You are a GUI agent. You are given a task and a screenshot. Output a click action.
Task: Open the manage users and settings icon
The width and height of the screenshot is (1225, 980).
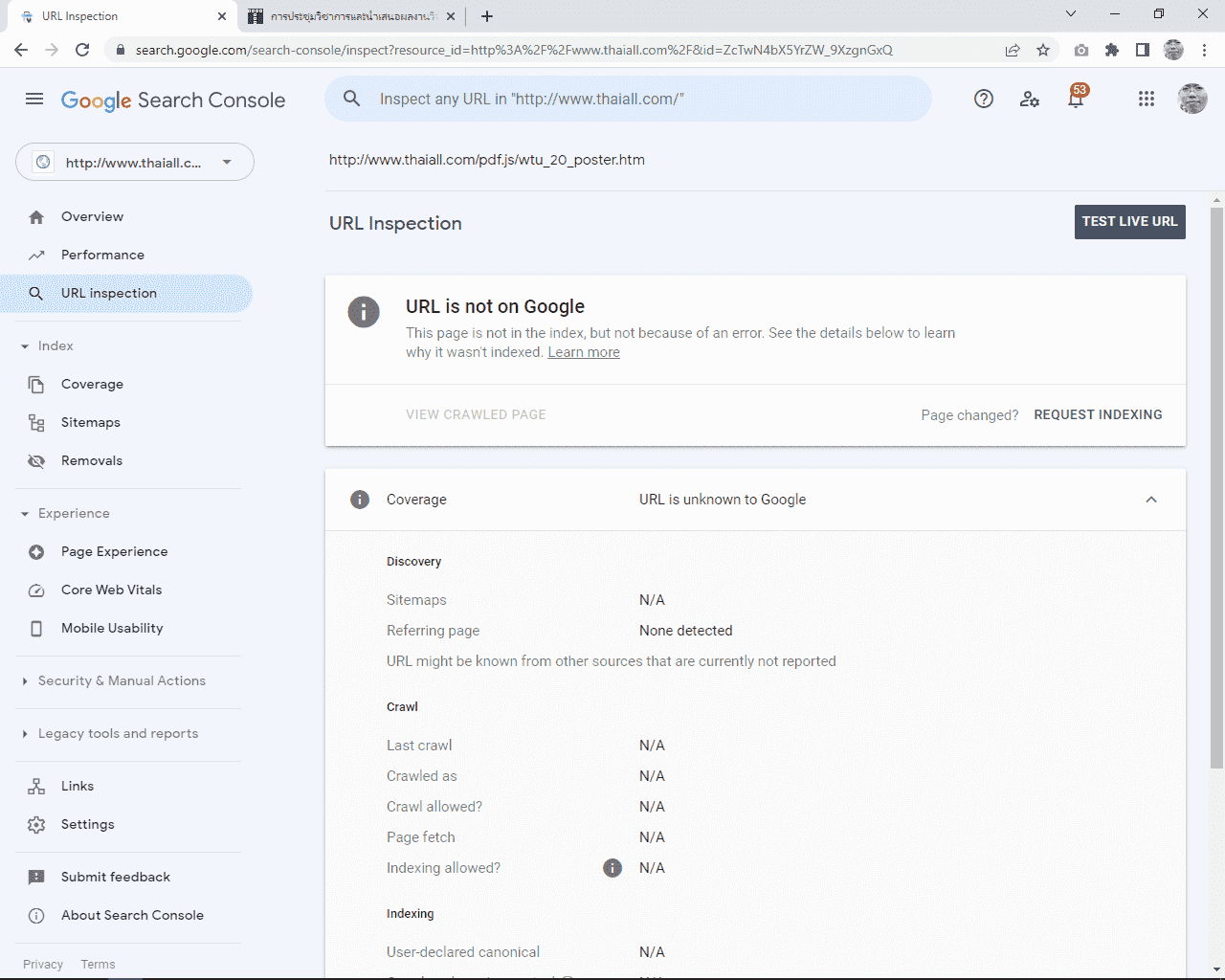(x=1030, y=99)
